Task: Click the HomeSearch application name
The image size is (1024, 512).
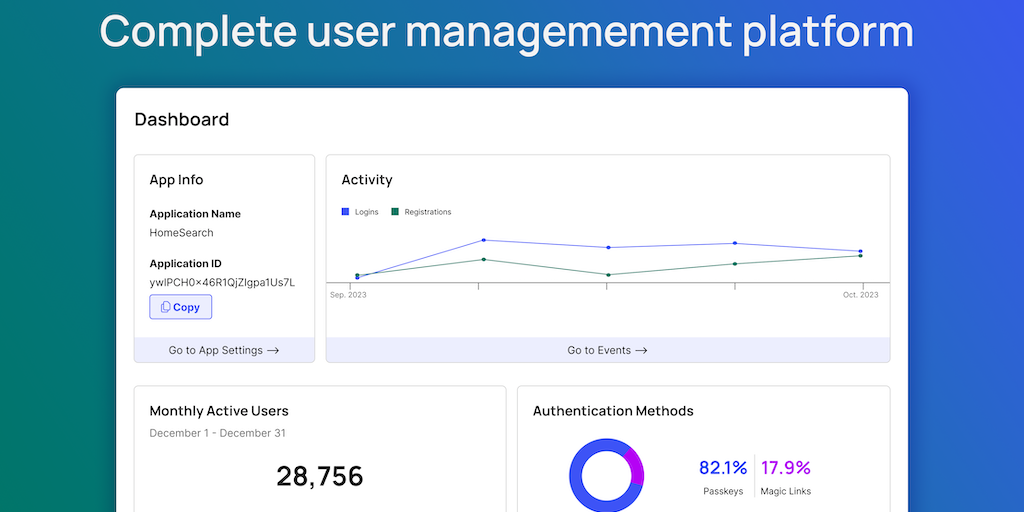Action: 181,233
